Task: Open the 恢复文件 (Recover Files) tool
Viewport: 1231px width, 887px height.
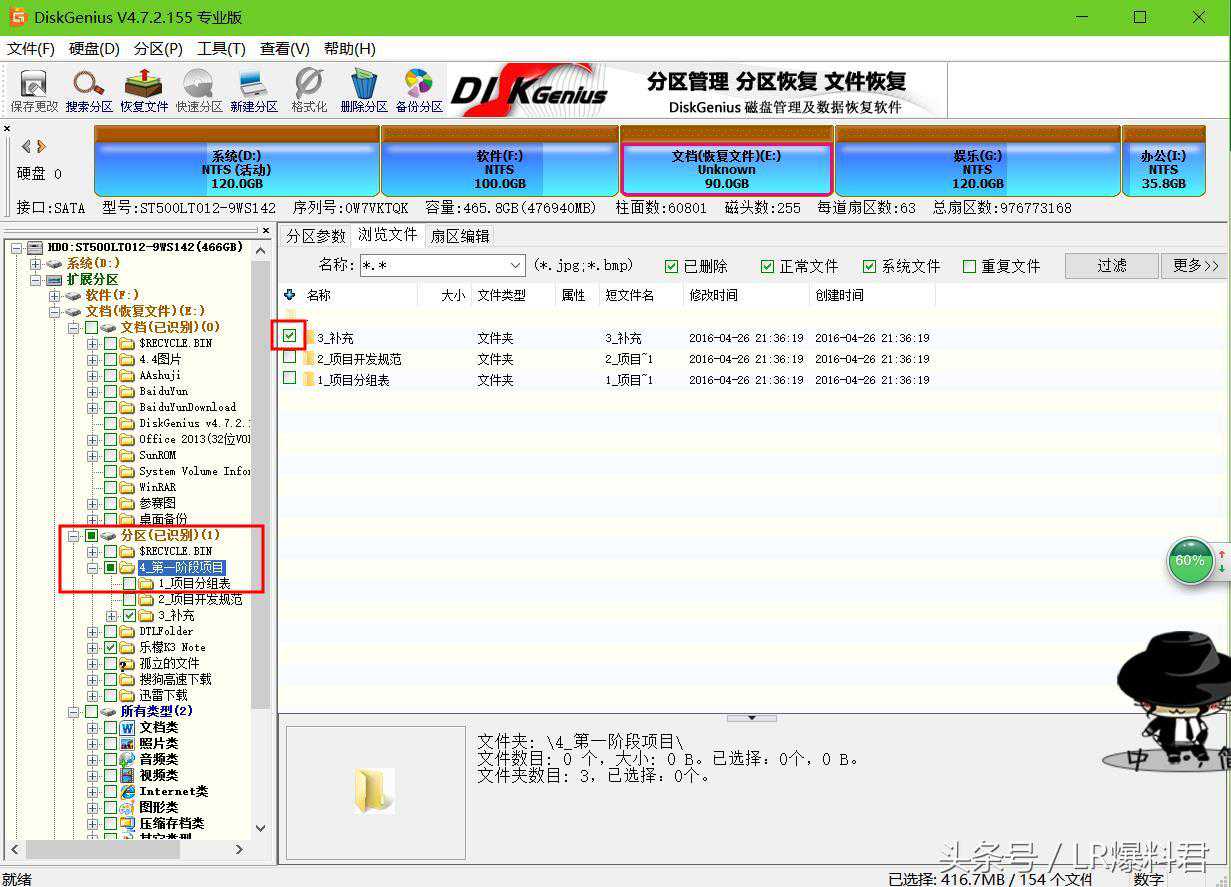Action: [x=144, y=90]
